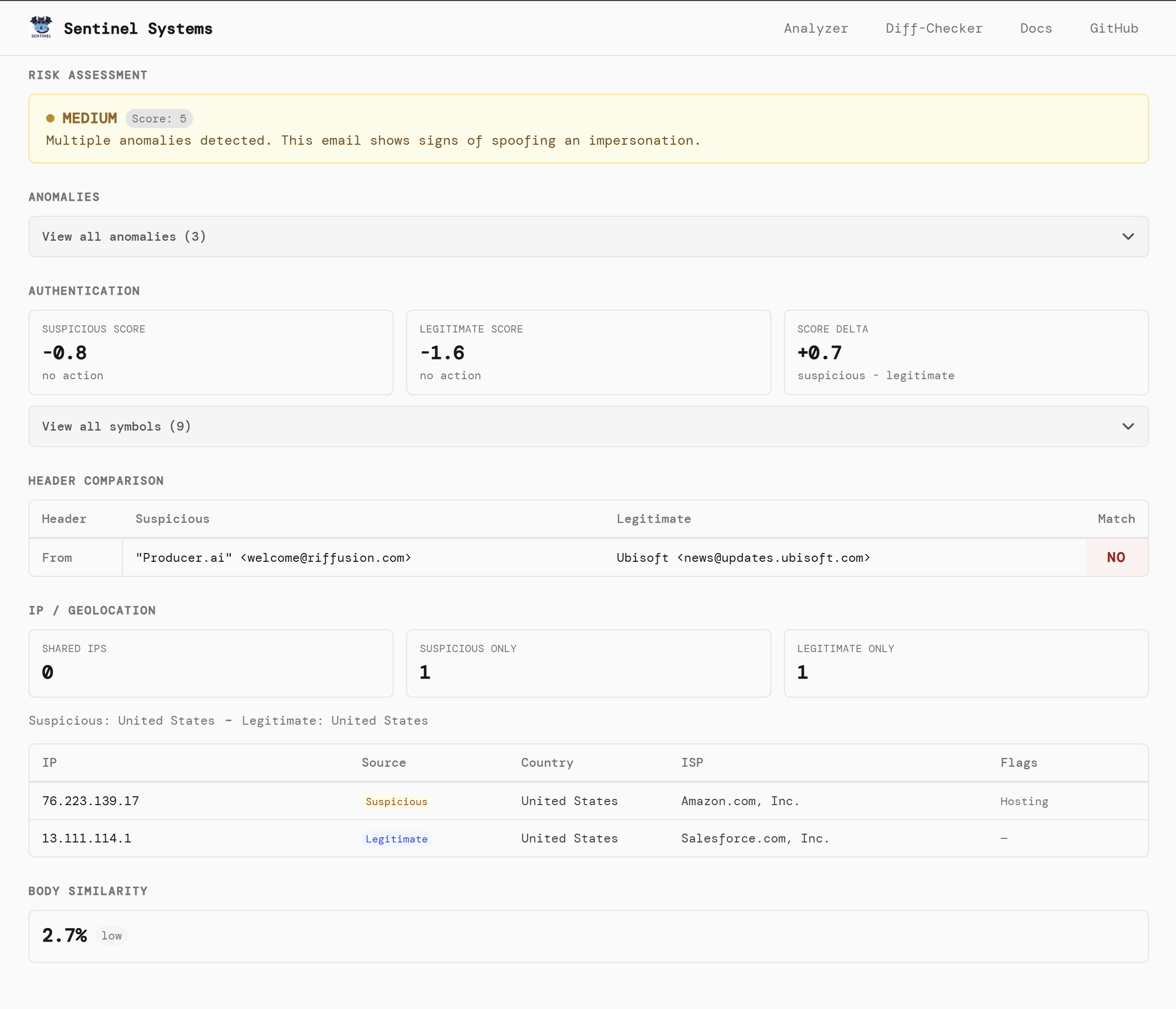Select the spoofing warning message text
This screenshot has width=1176, height=1009.
[x=373, y=141]
